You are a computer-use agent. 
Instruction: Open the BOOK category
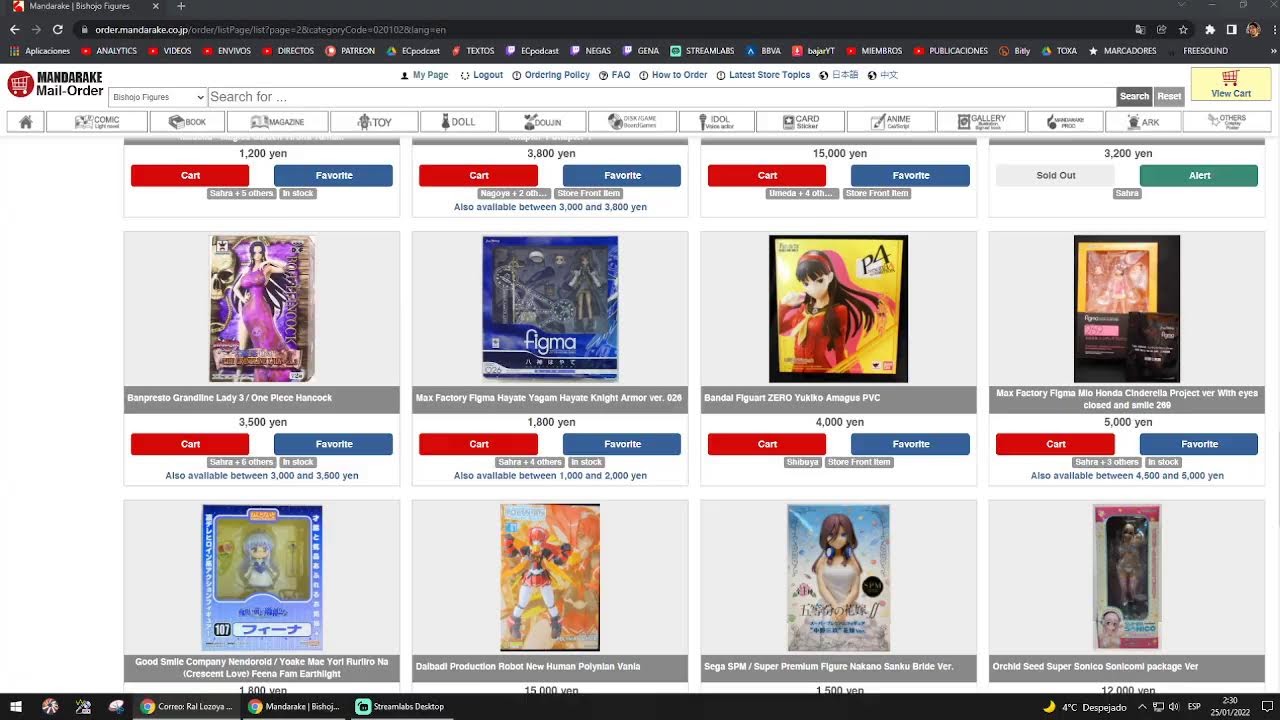(188, 122)
